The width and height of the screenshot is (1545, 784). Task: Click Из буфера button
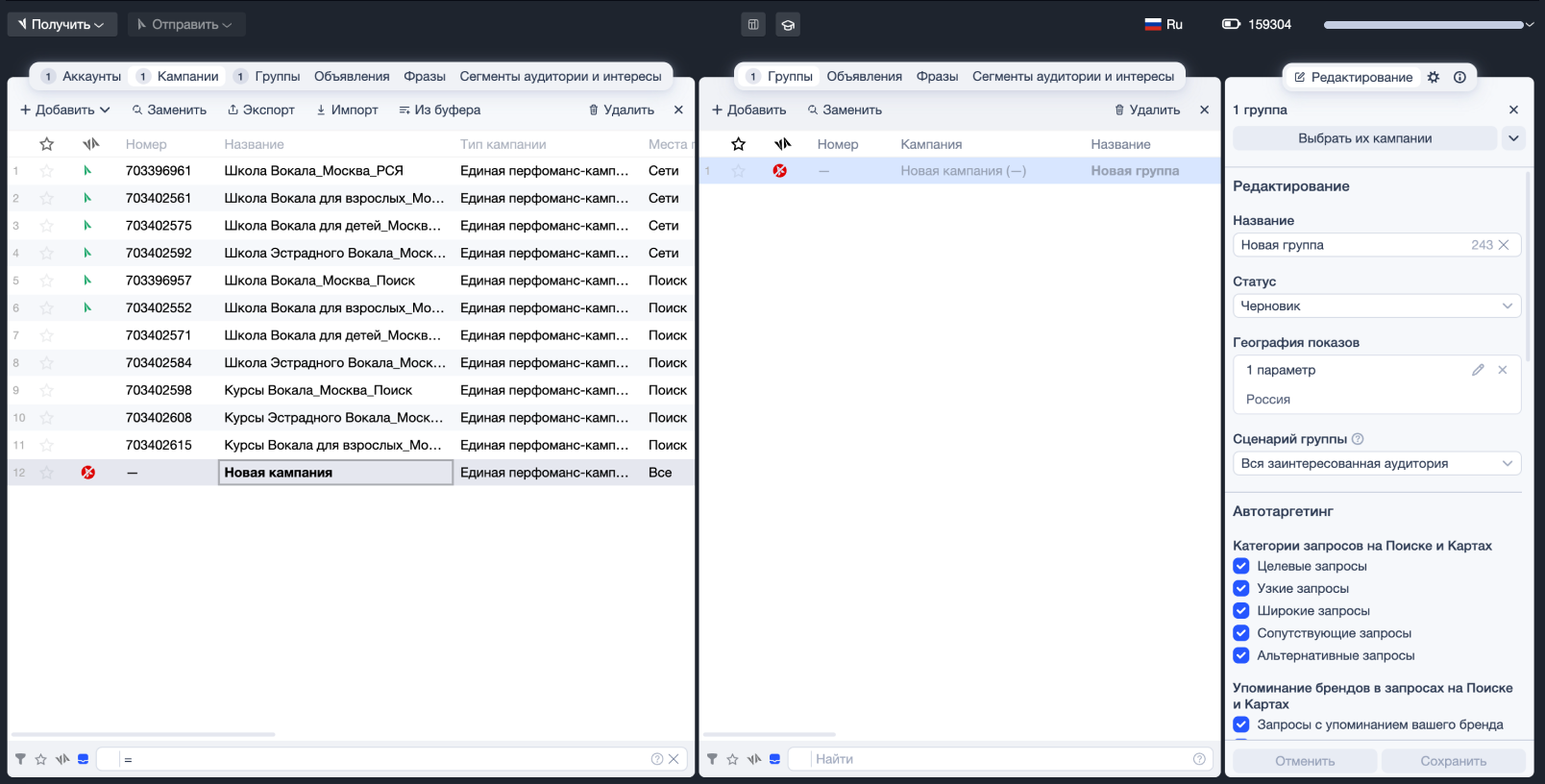439,110
